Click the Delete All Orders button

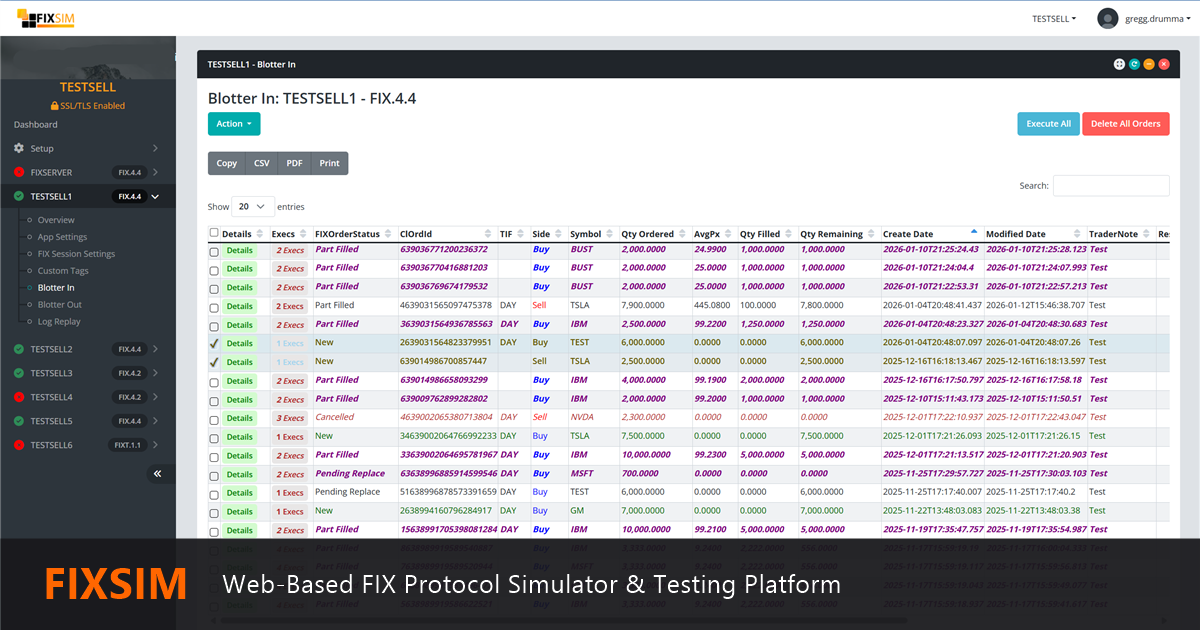(1125, 124)
